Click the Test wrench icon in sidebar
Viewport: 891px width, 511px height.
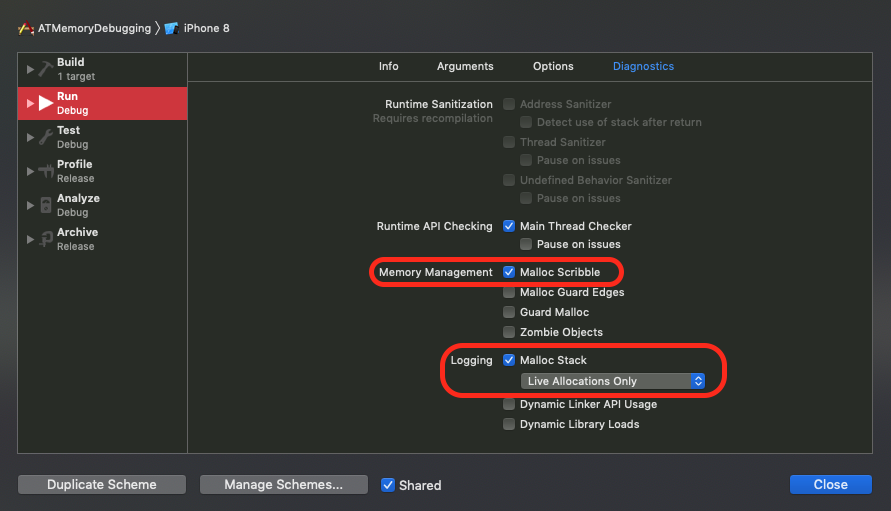[46, 137]
